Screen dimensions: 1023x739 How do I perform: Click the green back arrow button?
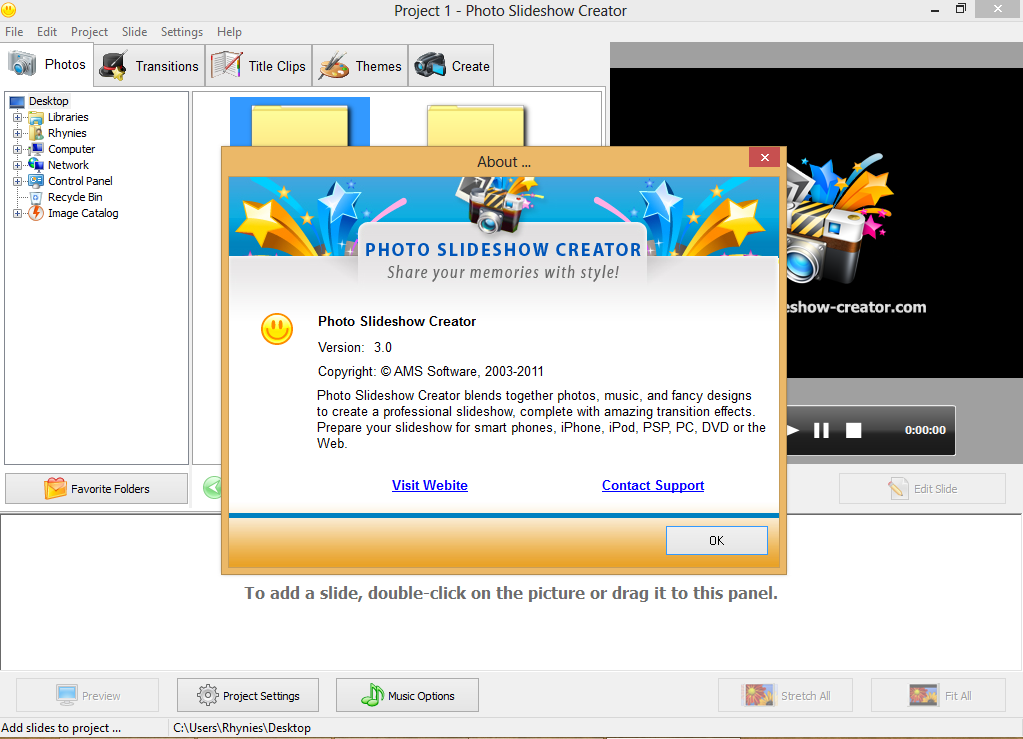point(212,487)
